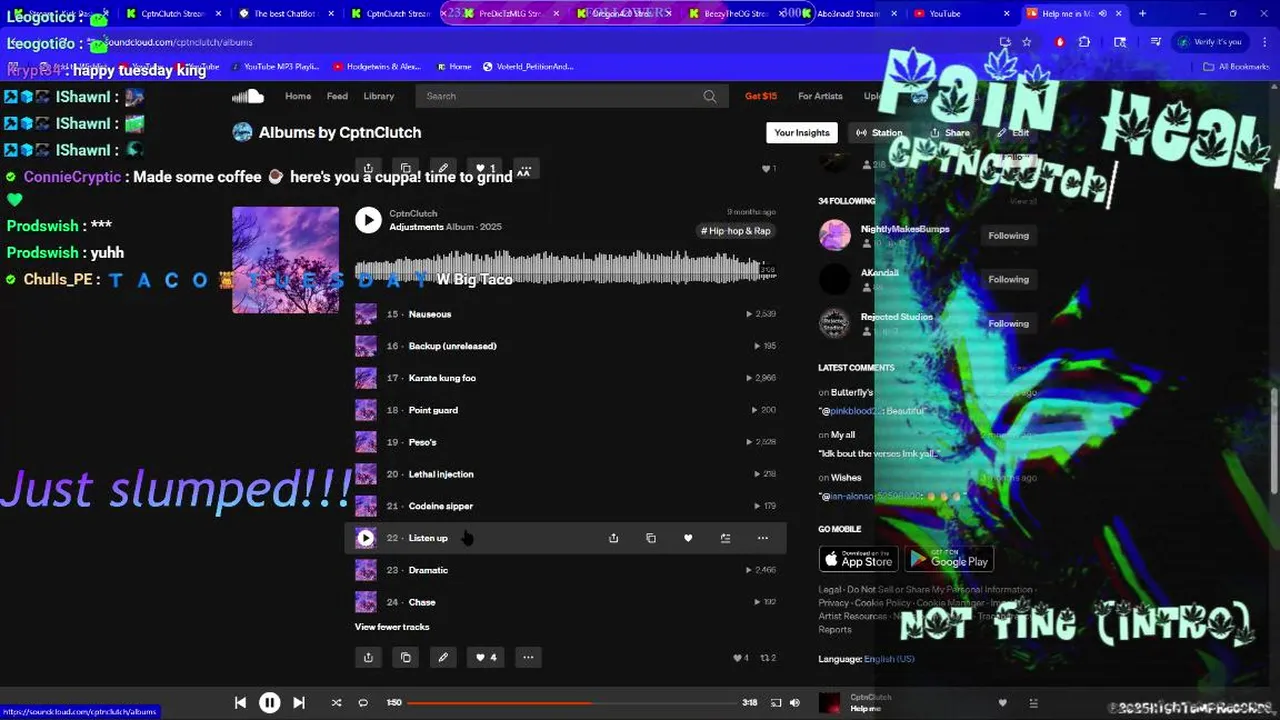Click the Hip-hop & Rap tag

pos(736,231)
